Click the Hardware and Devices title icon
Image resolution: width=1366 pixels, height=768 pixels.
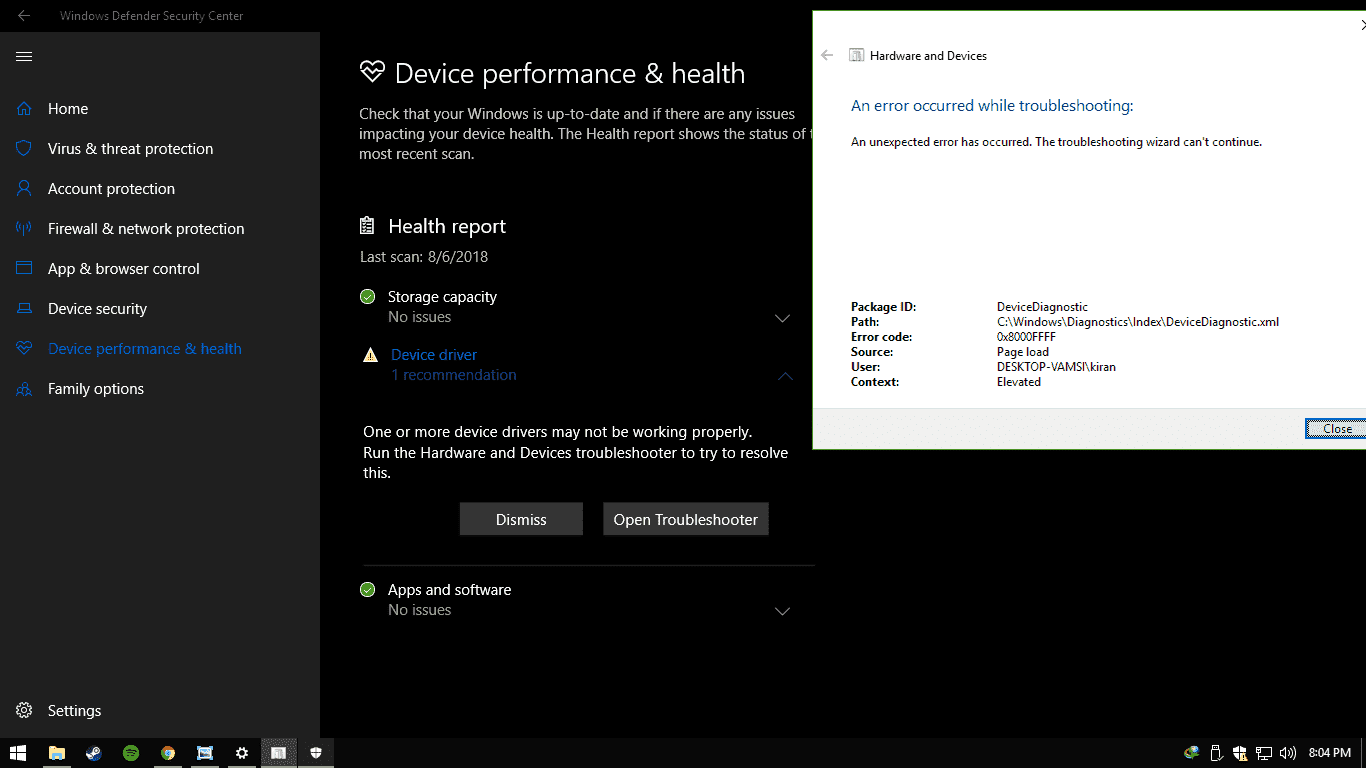tap(856, 56)
